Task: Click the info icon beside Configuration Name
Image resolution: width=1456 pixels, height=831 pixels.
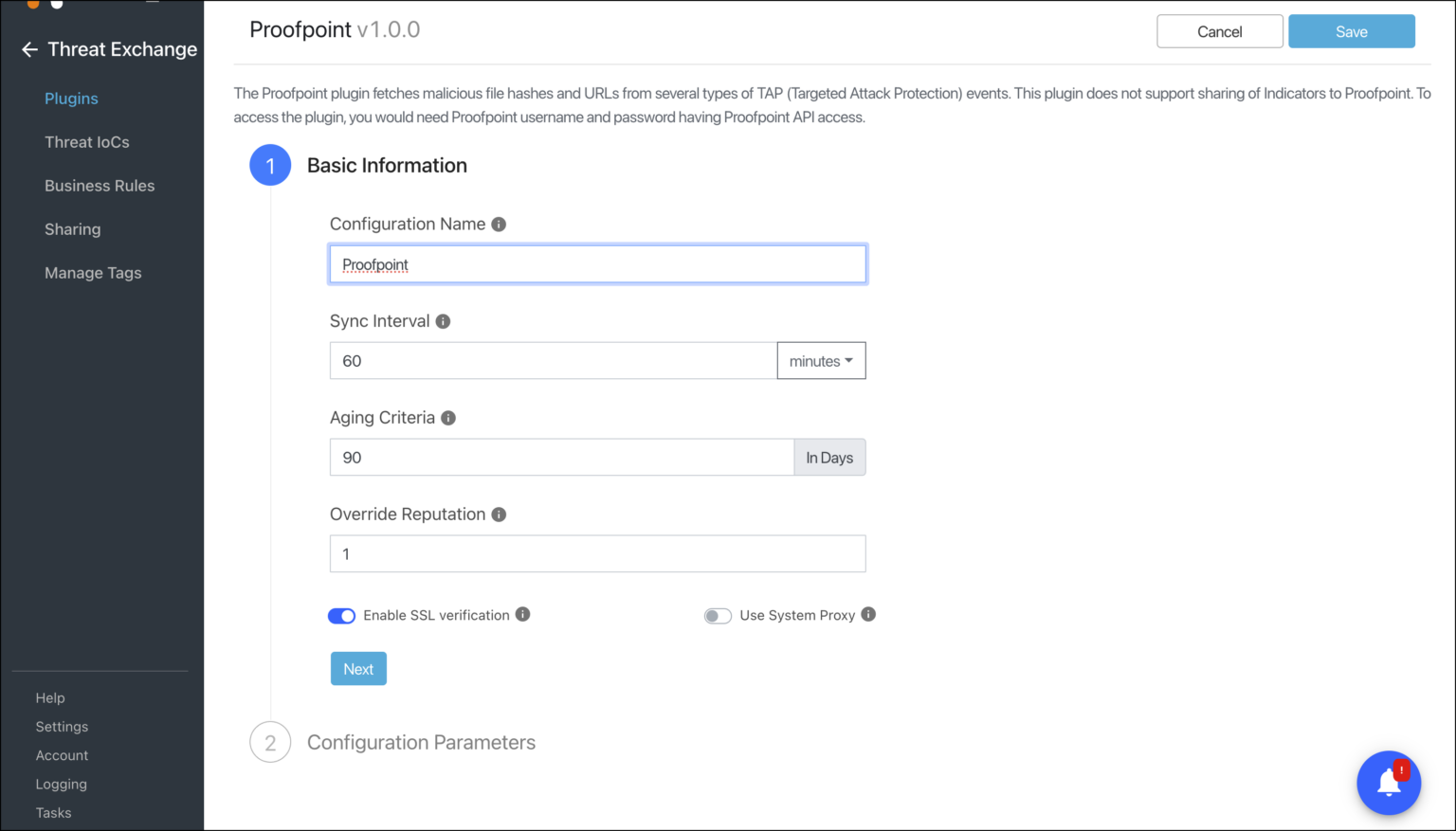Action: point(500,224)
